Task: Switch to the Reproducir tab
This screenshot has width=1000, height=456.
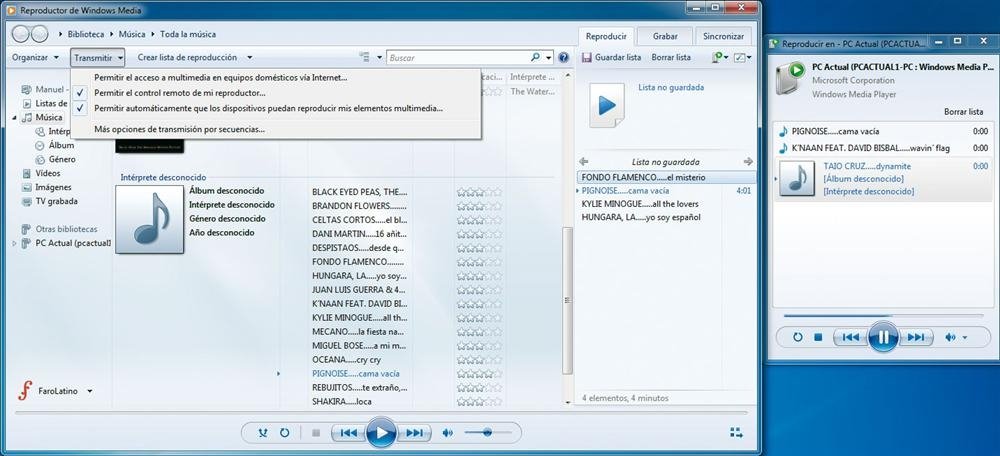Action: click(607, 36)
